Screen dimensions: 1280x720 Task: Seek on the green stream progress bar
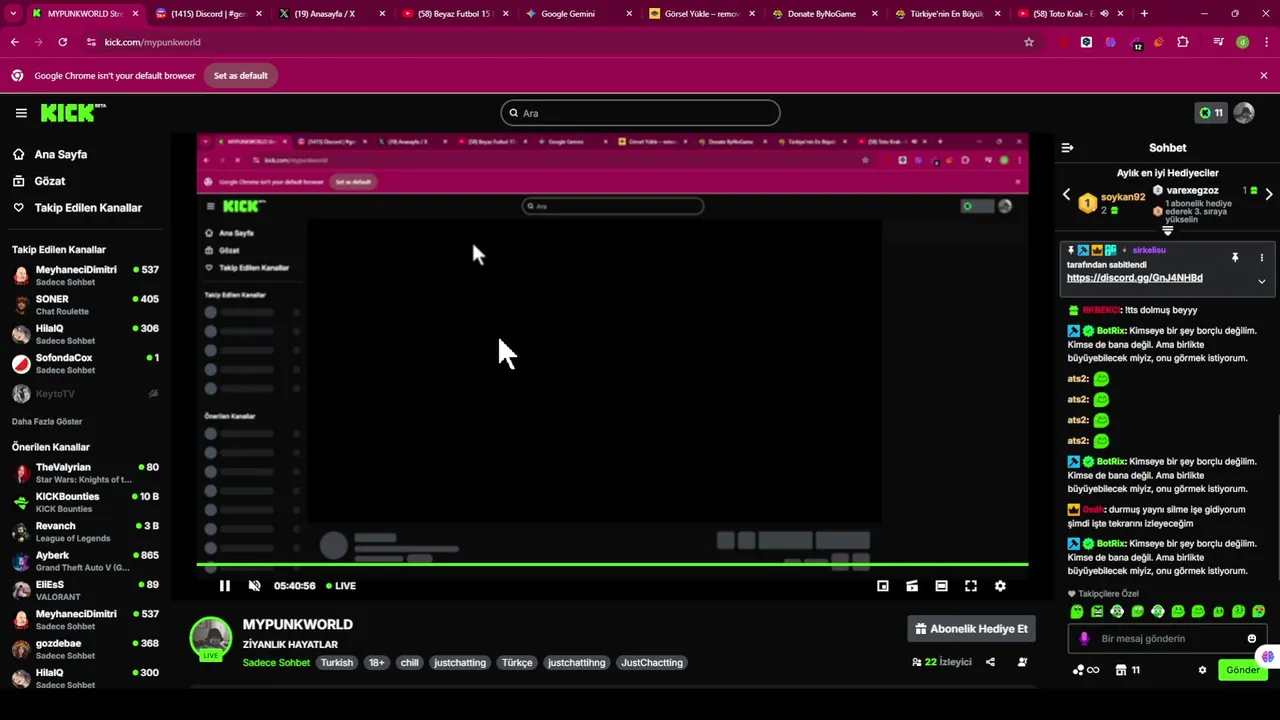point(612,565)
